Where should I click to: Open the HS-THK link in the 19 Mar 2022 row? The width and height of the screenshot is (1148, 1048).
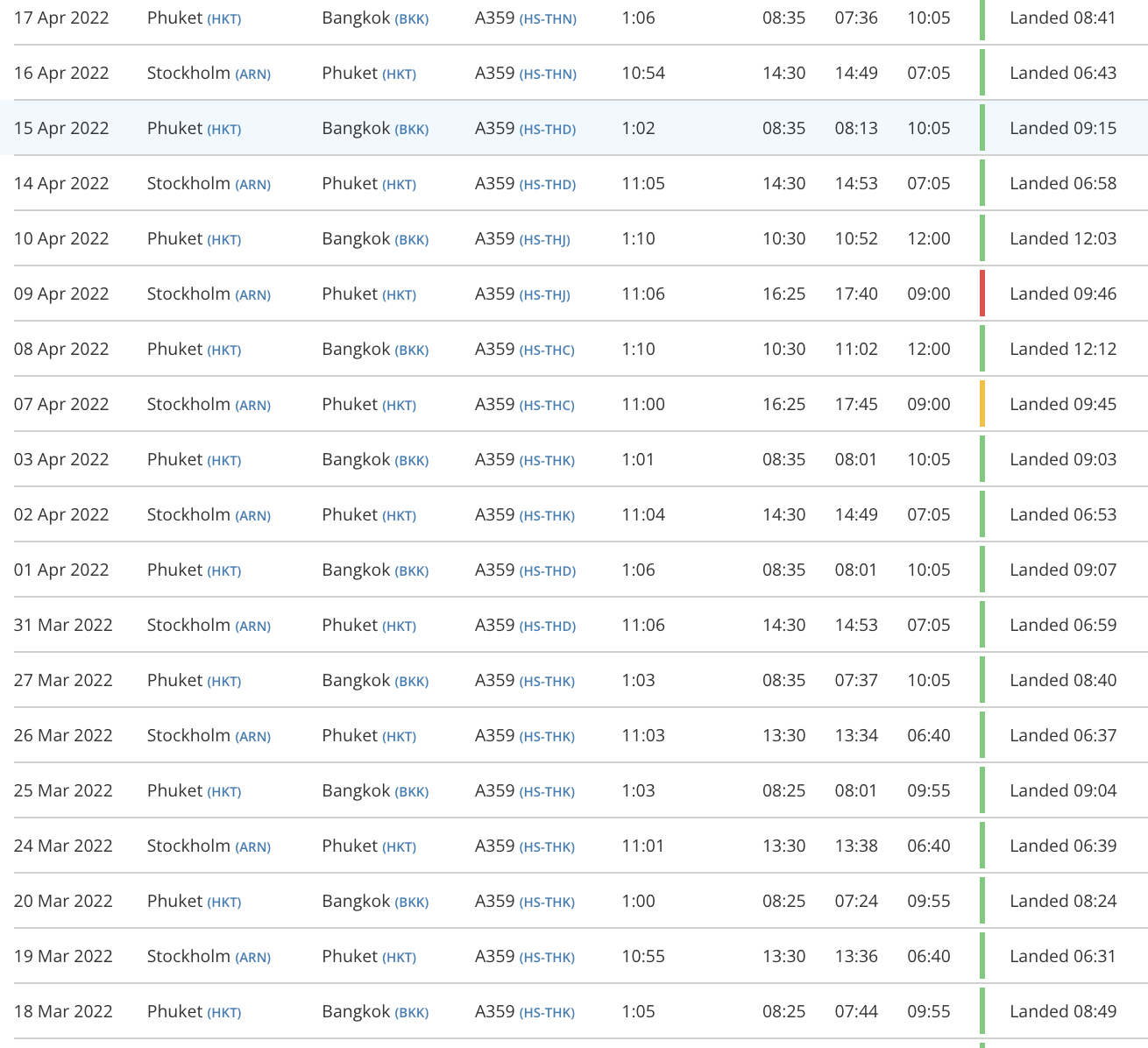point(547,958)
